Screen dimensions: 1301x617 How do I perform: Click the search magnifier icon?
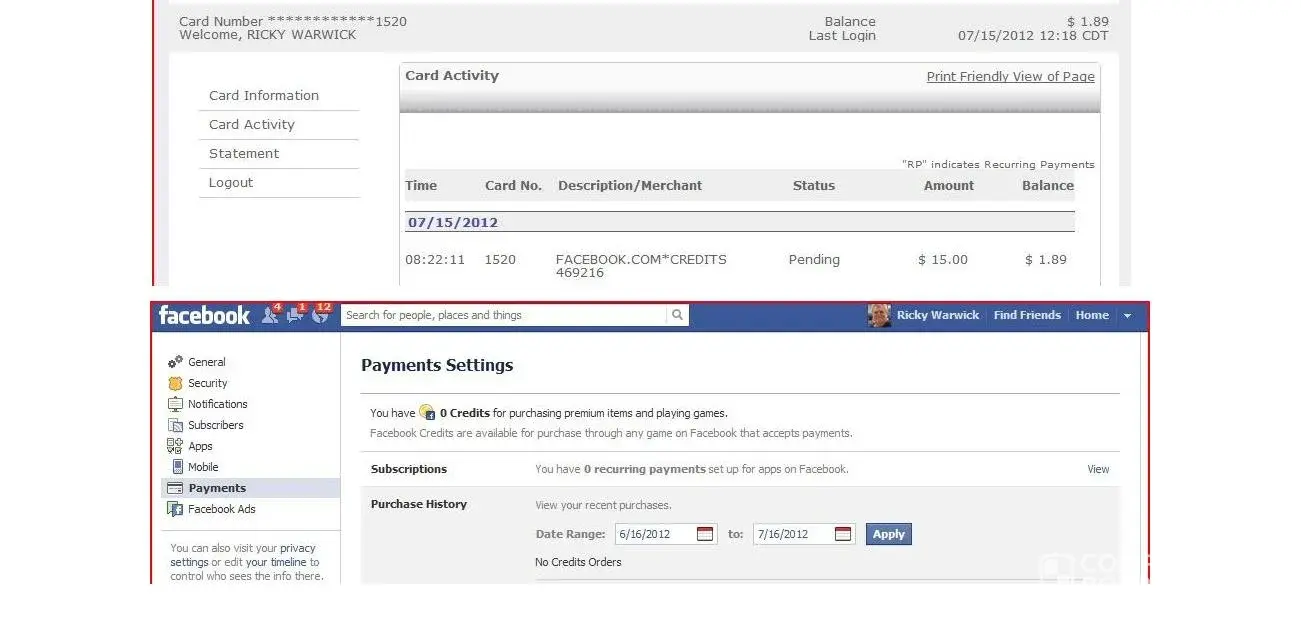677,315
